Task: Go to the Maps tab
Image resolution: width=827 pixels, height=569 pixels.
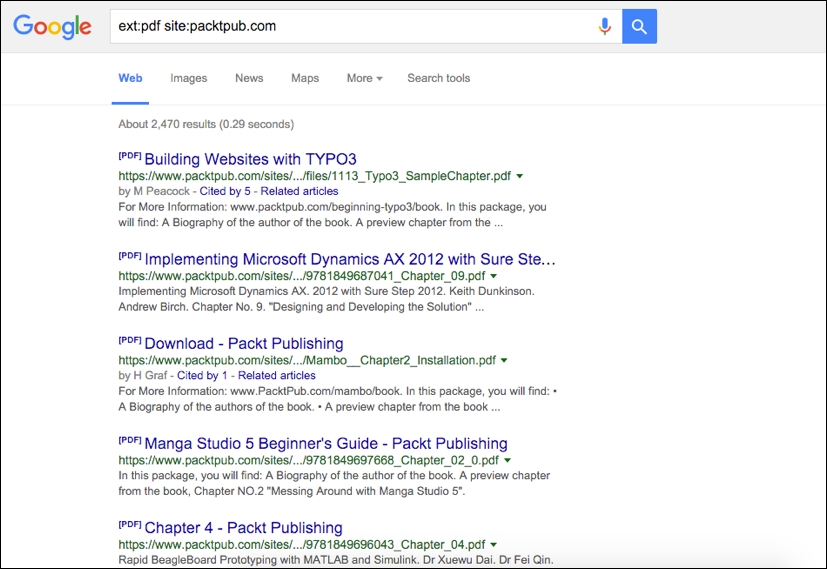Action: tap(305, 78)
